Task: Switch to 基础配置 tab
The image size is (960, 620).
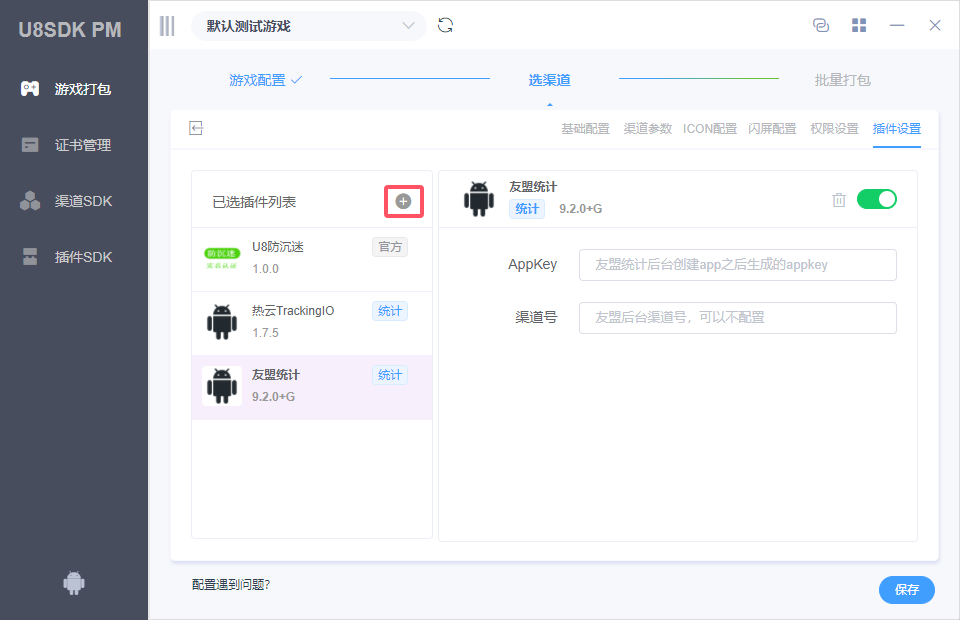Action: click(x=585, y=129)
